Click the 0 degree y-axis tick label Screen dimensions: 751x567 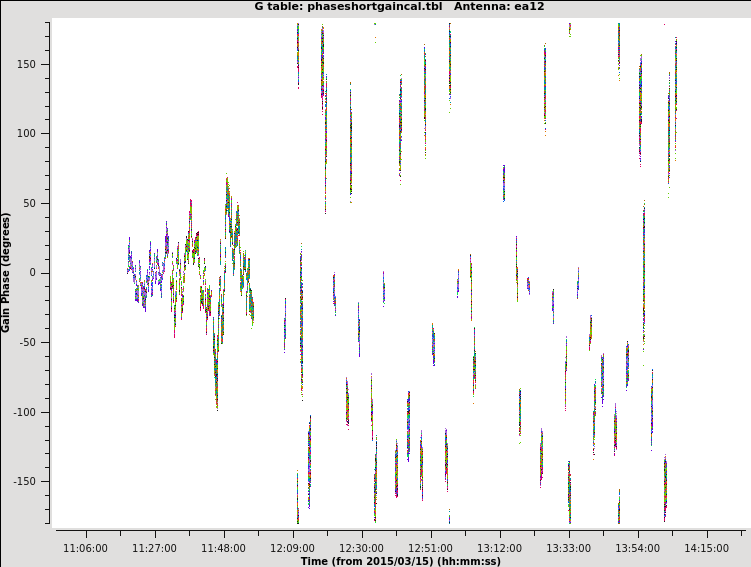pyautogui.click(x=42, y=273)
